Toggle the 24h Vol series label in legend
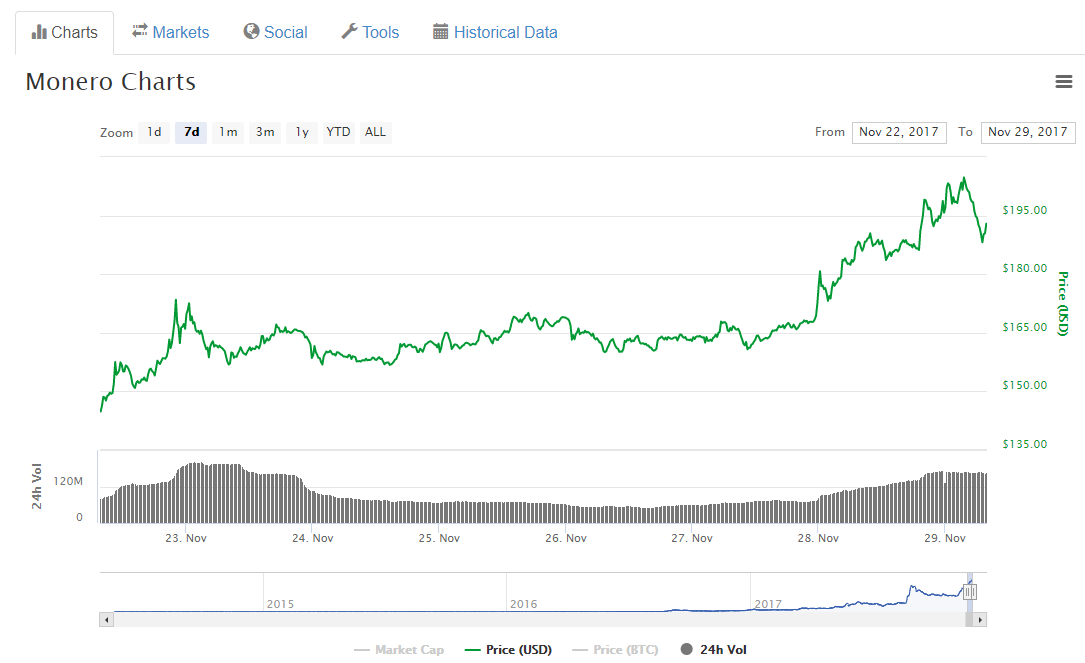This screenshot has height=663, width=1085. click(723, 650)
